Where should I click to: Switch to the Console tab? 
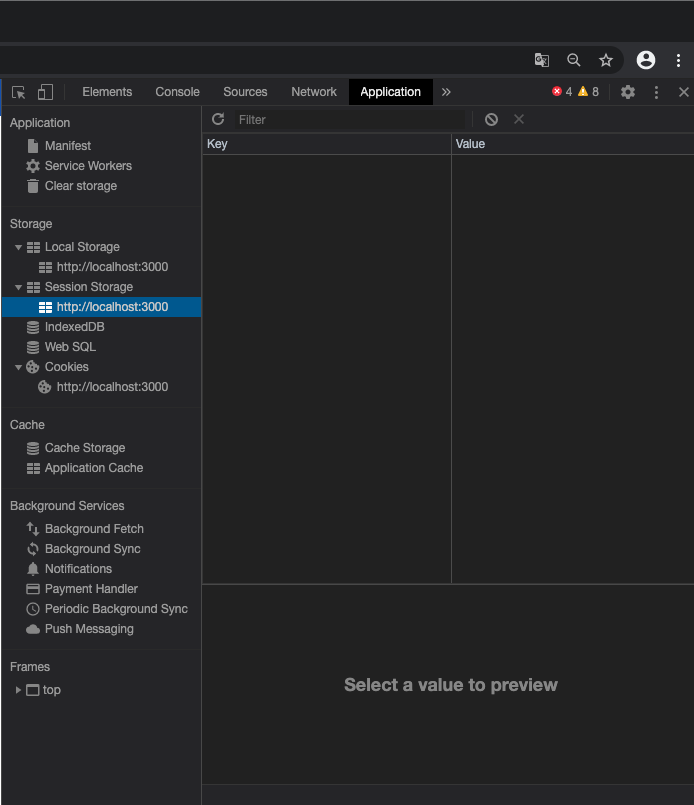click(x=177, y=92)
